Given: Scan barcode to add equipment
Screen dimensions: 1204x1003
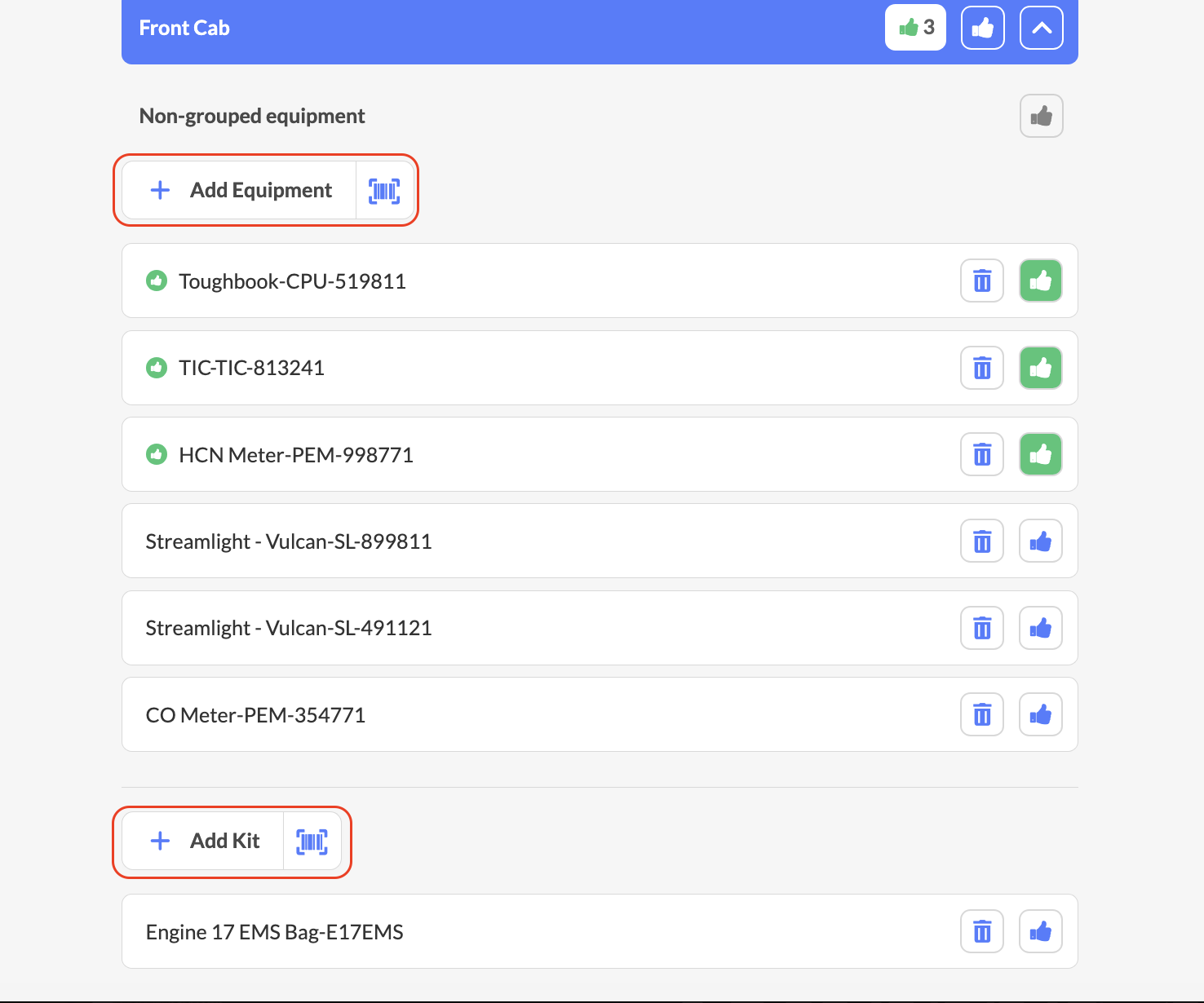Looking at the screenshot, I should [x=384, y=190].
